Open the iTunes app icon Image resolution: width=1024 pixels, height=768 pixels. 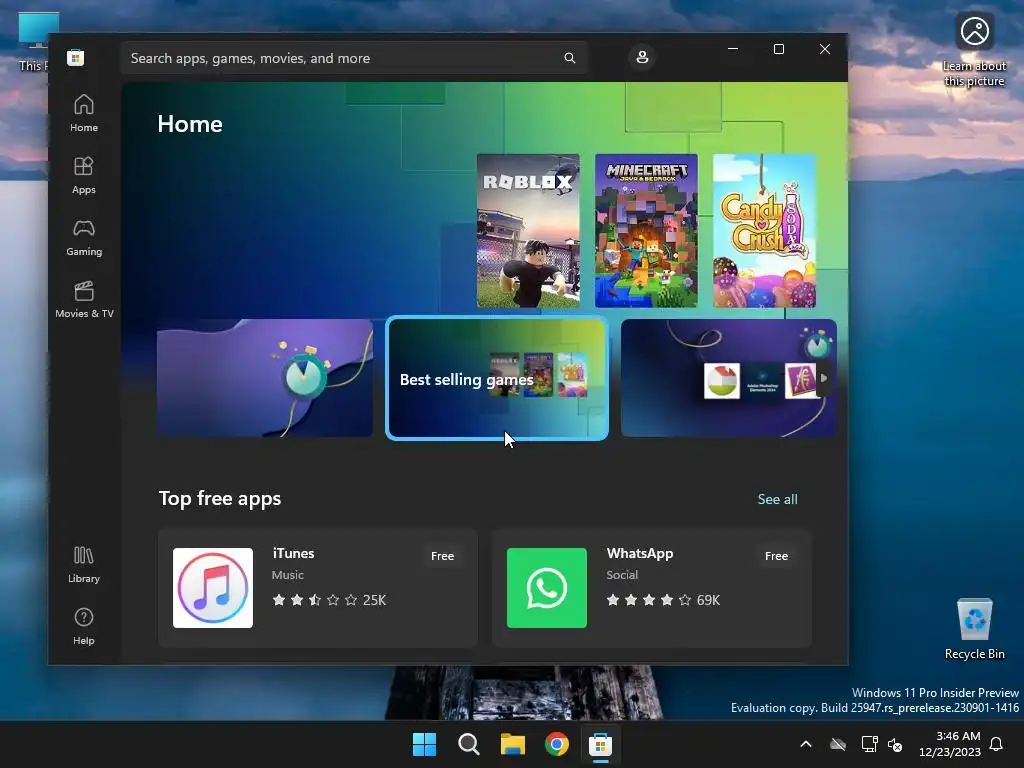pos(213,588)
